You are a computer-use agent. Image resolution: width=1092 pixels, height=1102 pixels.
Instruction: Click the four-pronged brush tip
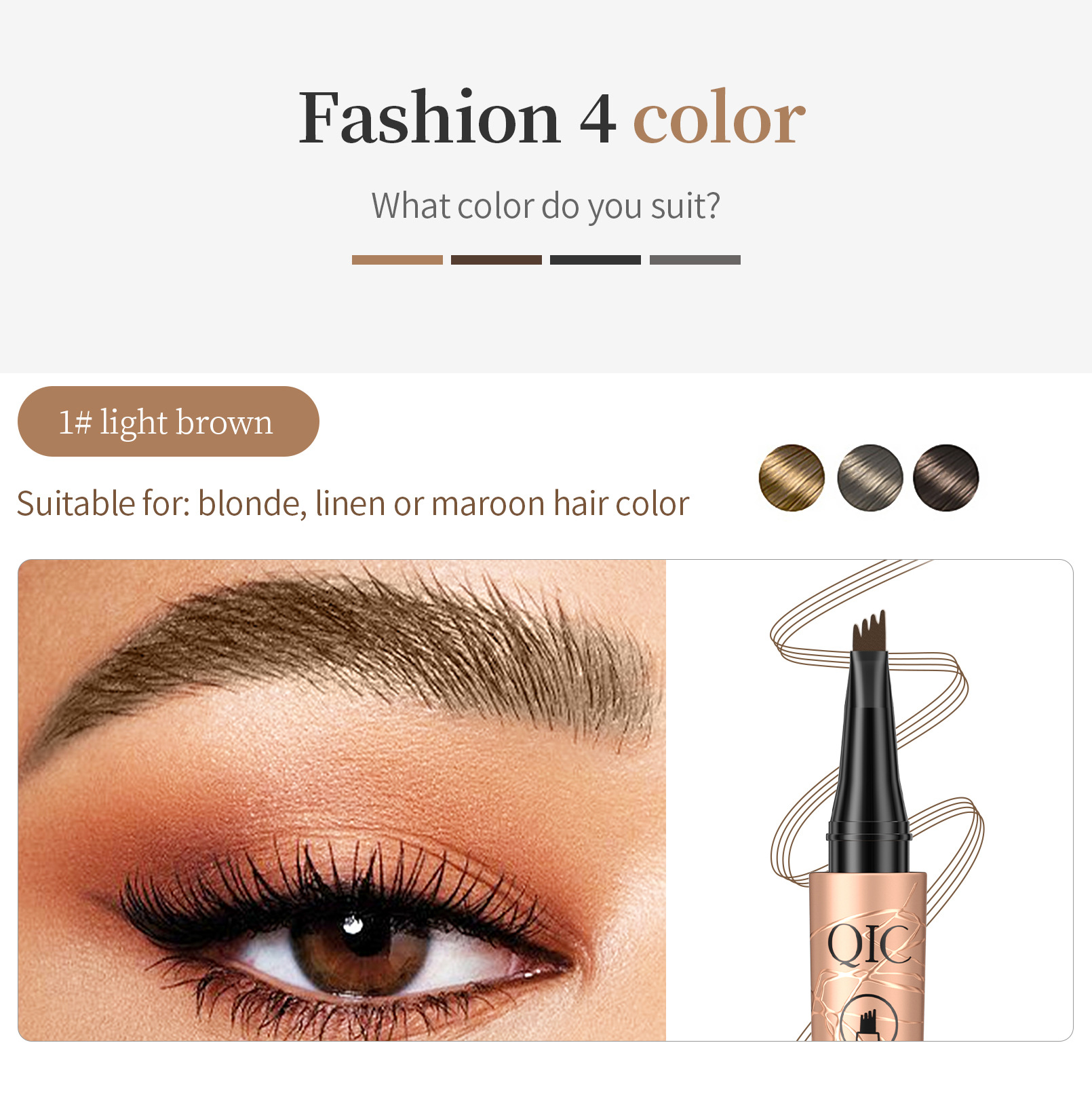[x=870, y=632]
